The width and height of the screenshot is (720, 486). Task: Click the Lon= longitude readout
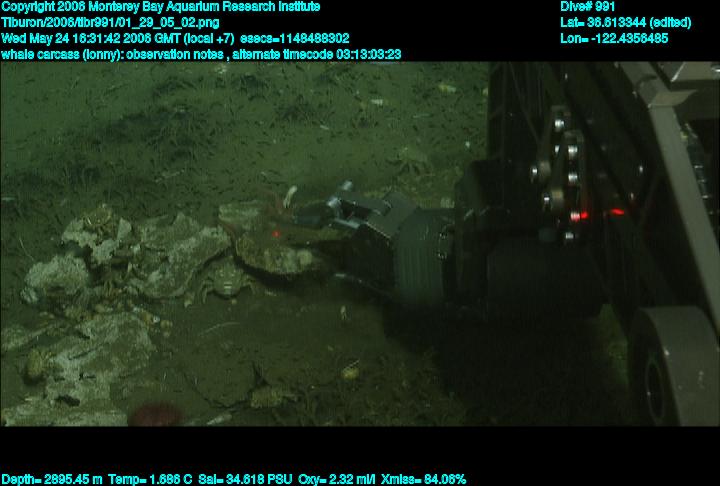click(x=613, y=38)
